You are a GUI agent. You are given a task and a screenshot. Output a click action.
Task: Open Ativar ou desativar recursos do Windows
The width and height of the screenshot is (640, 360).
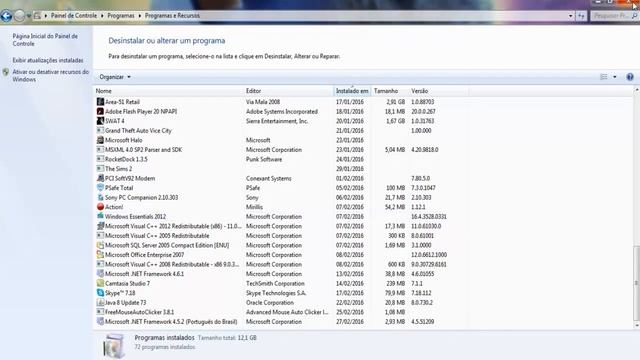(x=51, y=76)
